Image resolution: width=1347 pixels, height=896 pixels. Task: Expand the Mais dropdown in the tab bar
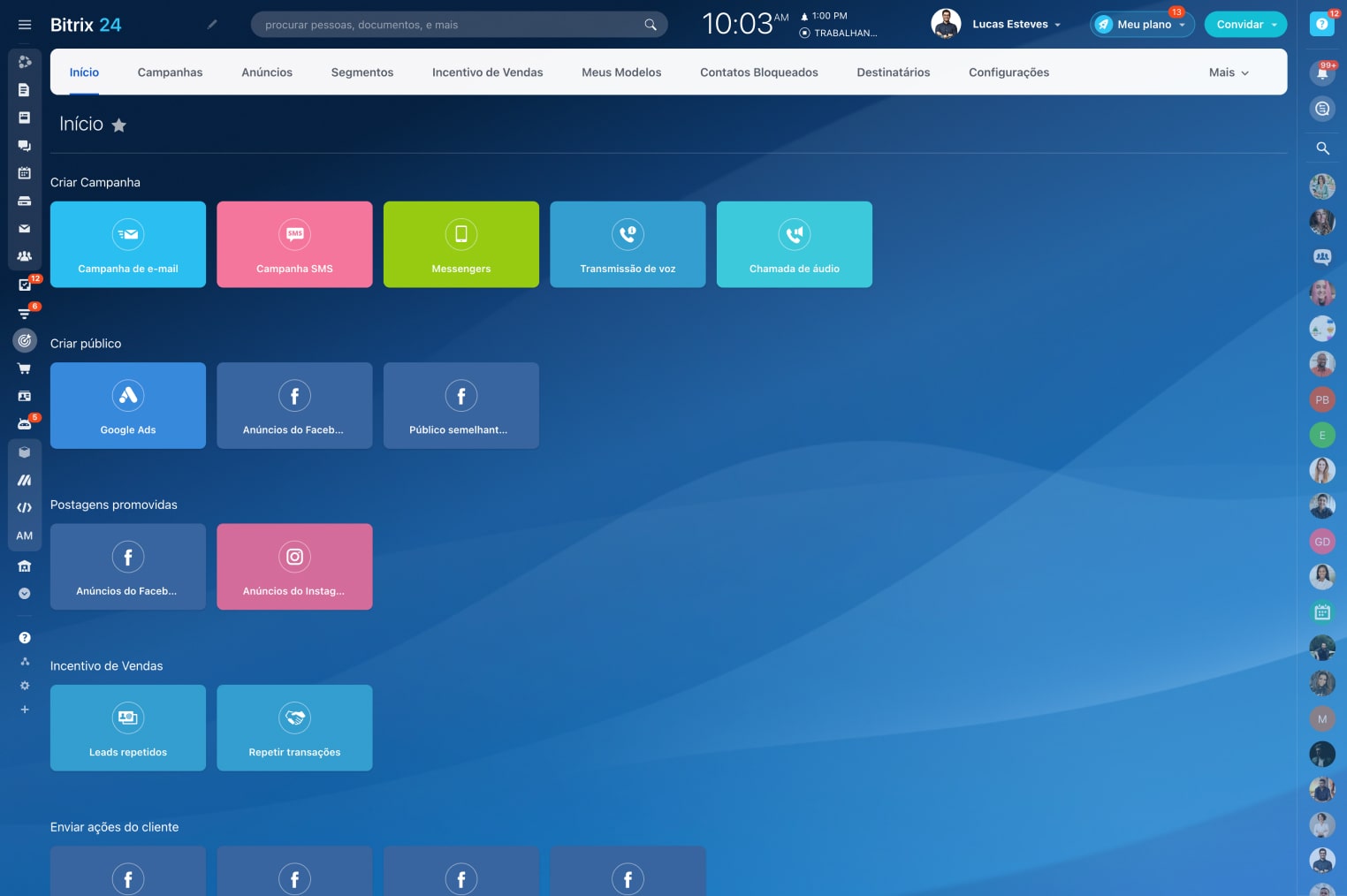pos(1229,72)
